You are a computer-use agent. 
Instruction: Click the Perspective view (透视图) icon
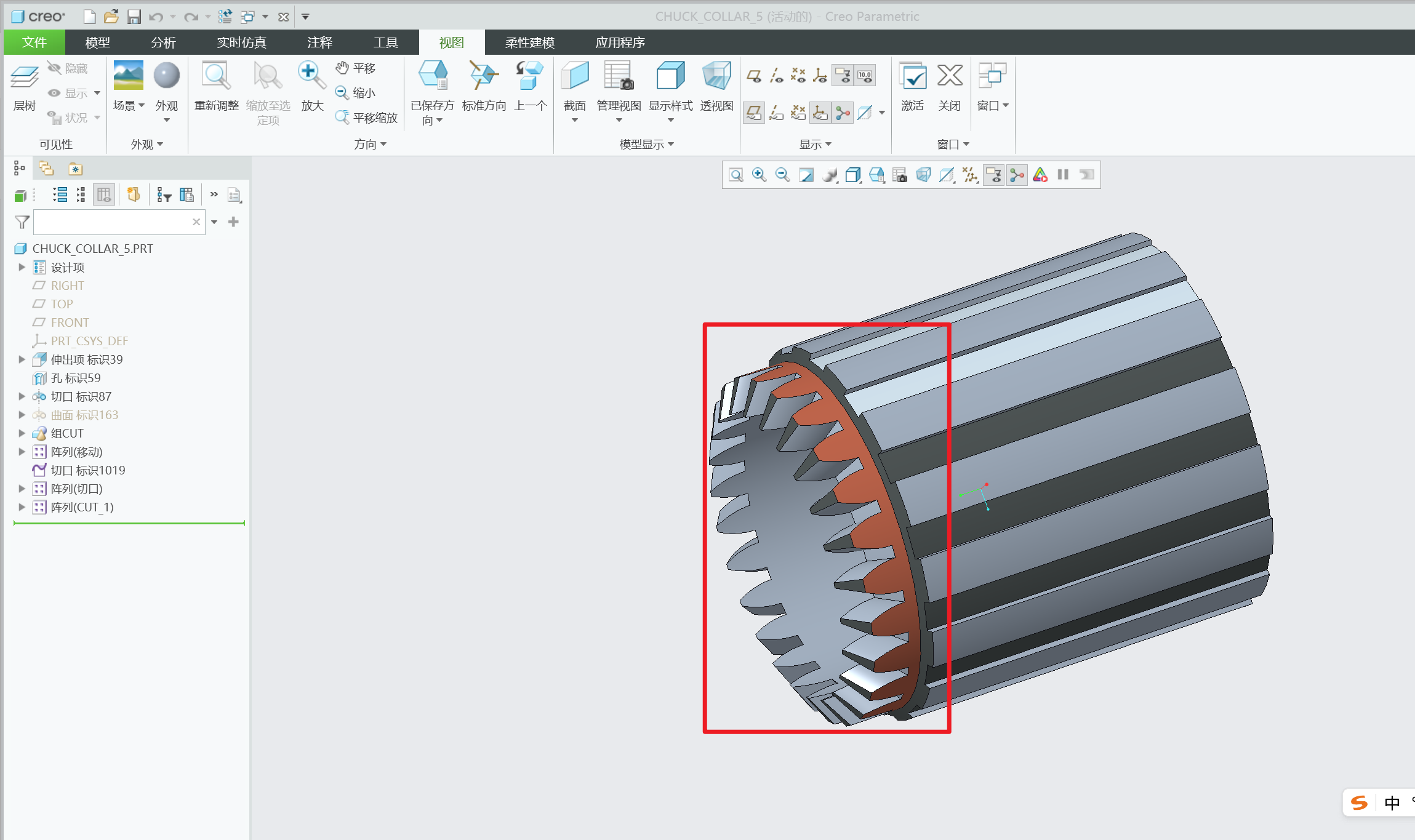716,76
